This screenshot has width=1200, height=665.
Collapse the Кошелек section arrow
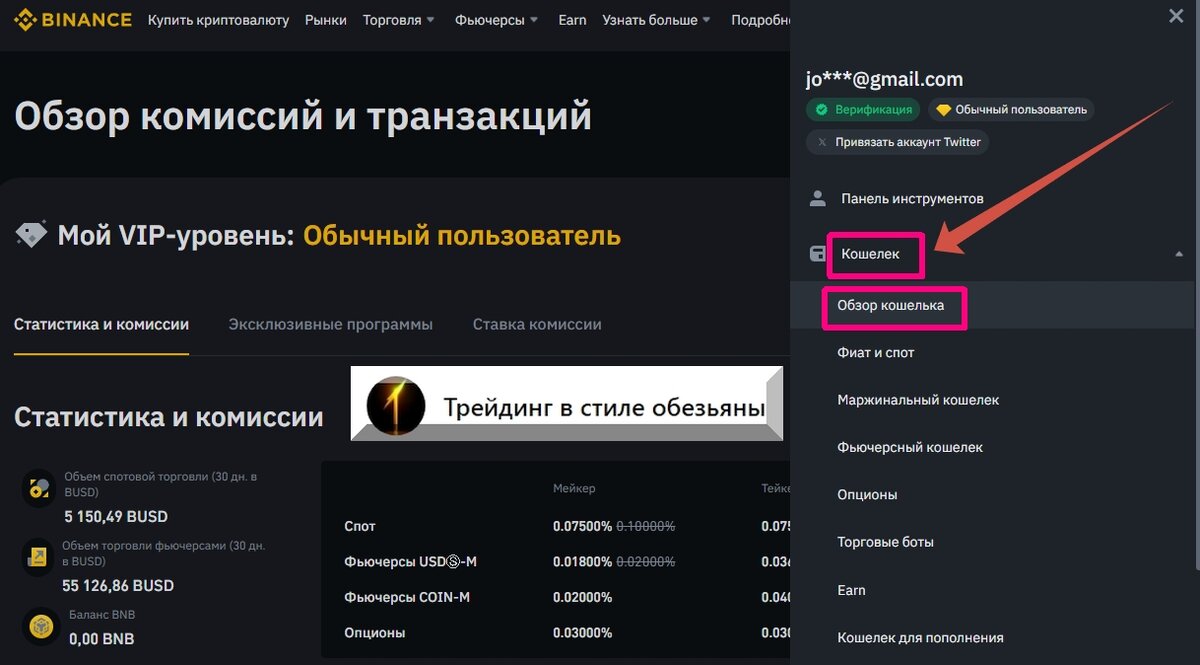pos(1179,254)
